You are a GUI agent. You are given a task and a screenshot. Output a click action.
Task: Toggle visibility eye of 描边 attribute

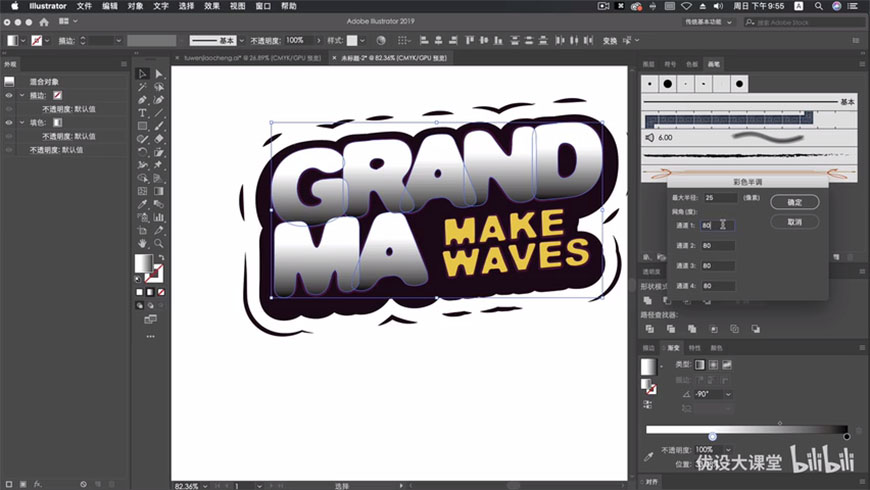pos(9,95)
